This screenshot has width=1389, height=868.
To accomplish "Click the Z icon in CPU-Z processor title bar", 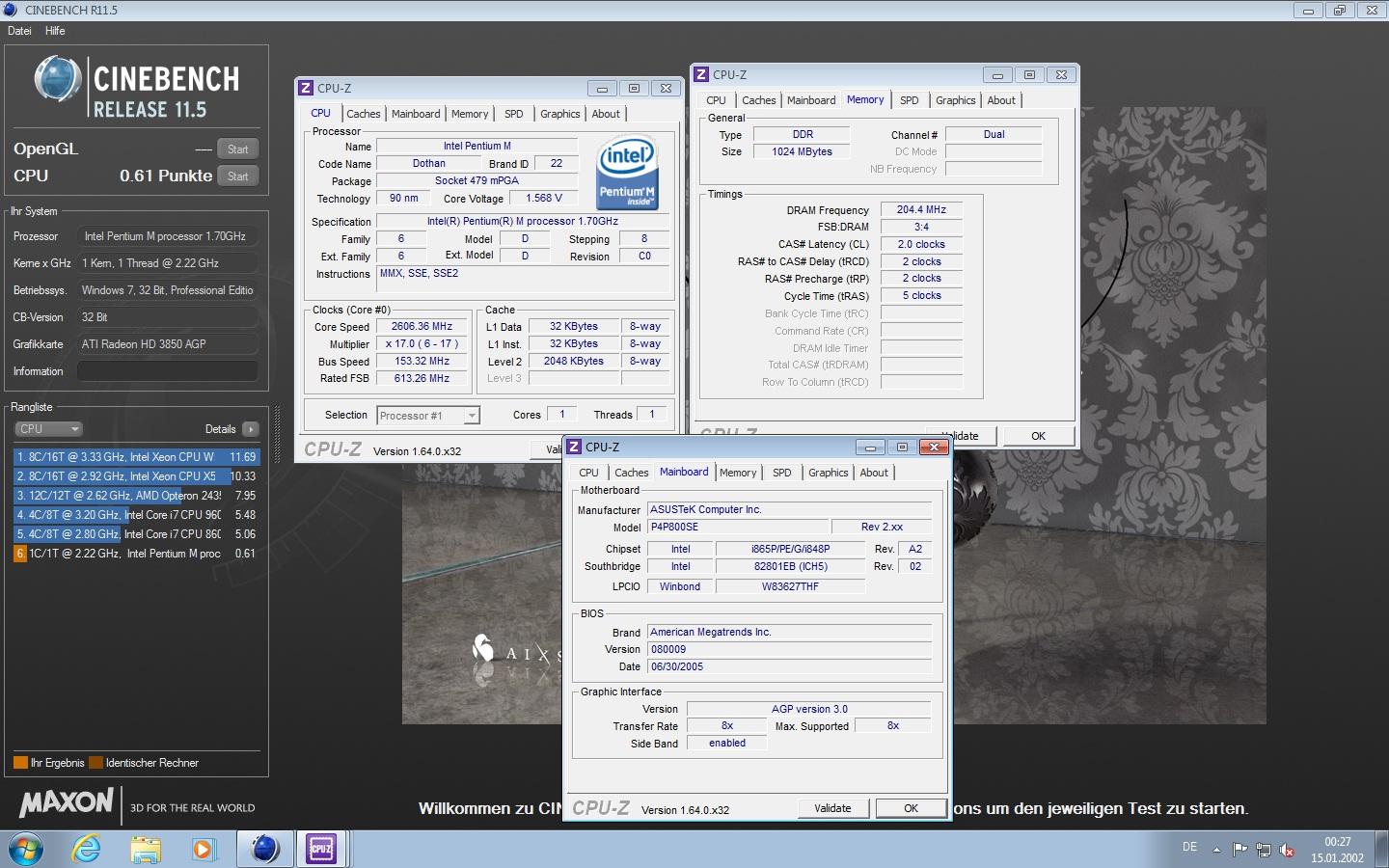I will (x=306, y=88).
